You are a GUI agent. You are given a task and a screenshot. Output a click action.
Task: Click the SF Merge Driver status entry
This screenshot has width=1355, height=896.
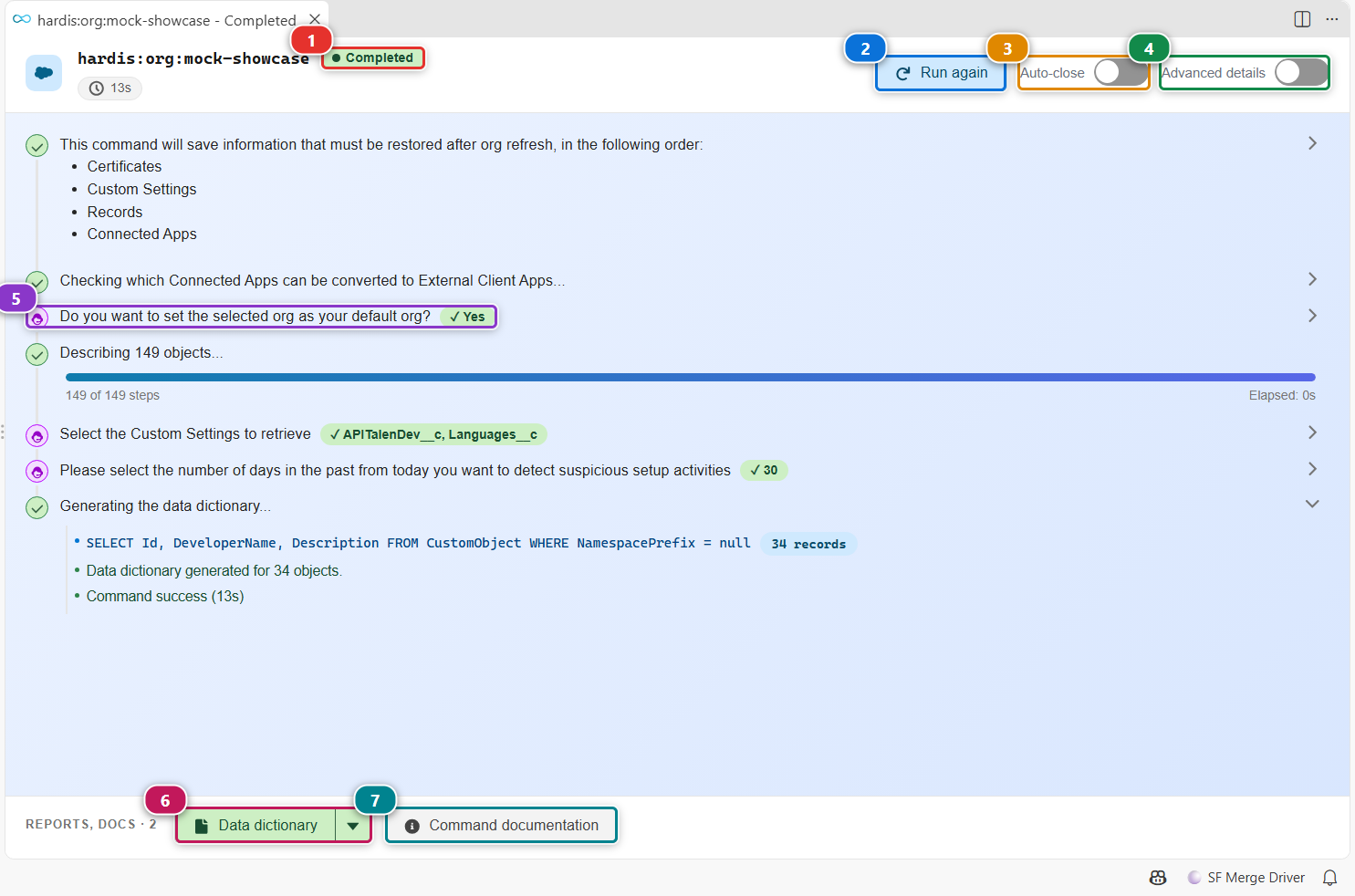point(1246,878)
